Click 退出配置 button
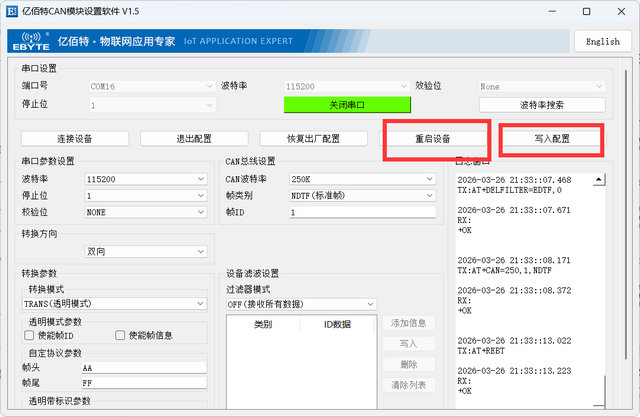Image resolution: width=640 pixels, height=417 pixels. pyautogui.click(x=194, y=139)
